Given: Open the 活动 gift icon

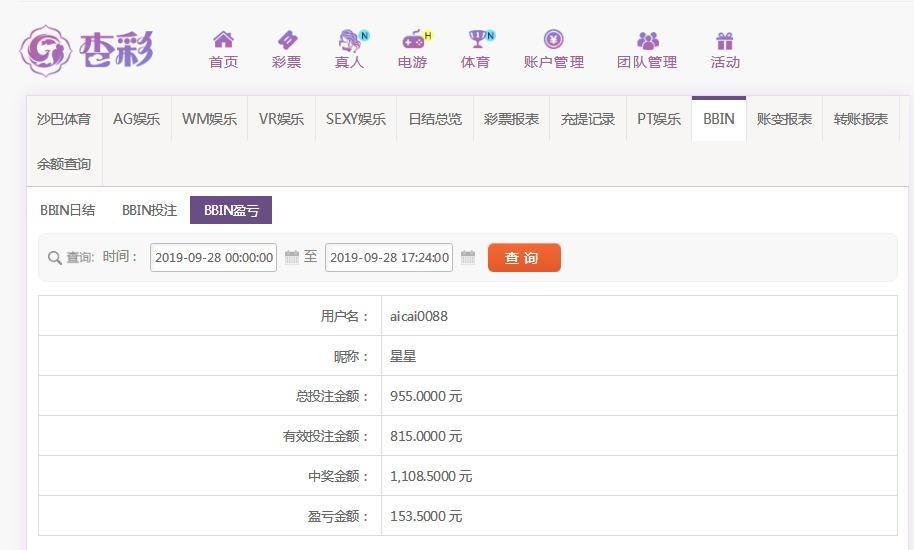Looking at the screenshot, I should (x=725, y=41).
